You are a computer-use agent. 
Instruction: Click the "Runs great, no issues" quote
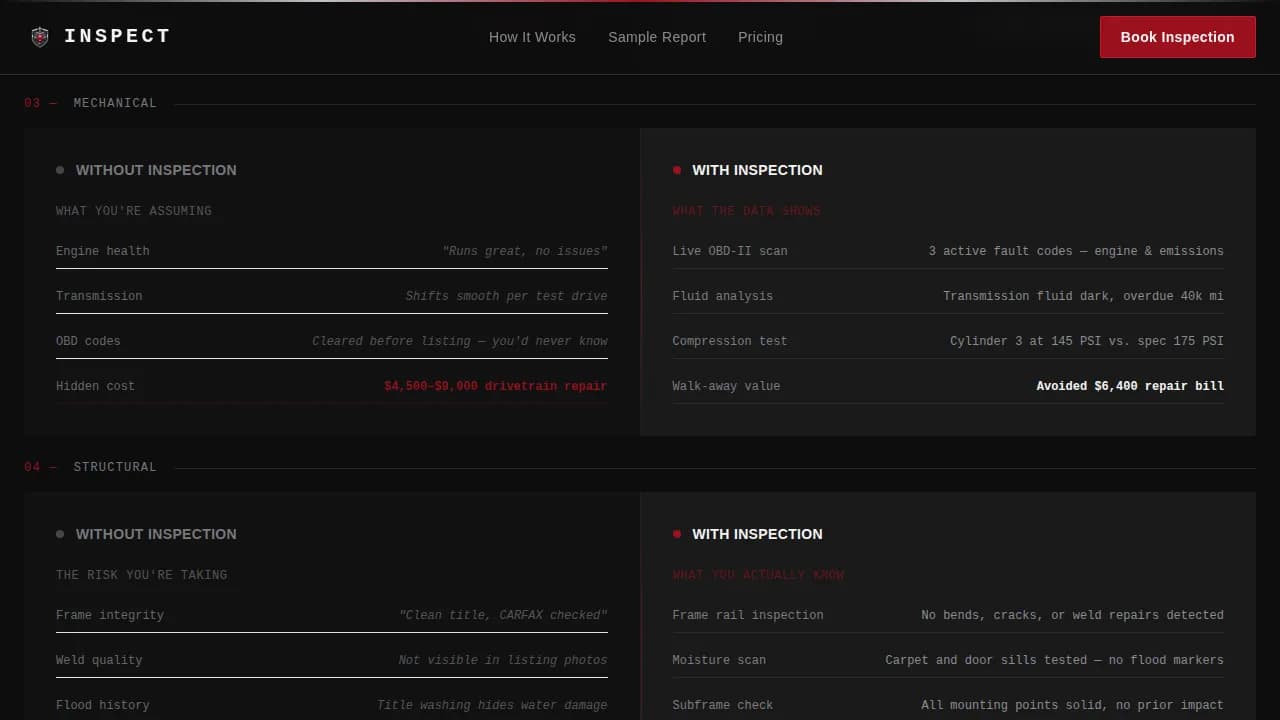click(x=525, y=251)
